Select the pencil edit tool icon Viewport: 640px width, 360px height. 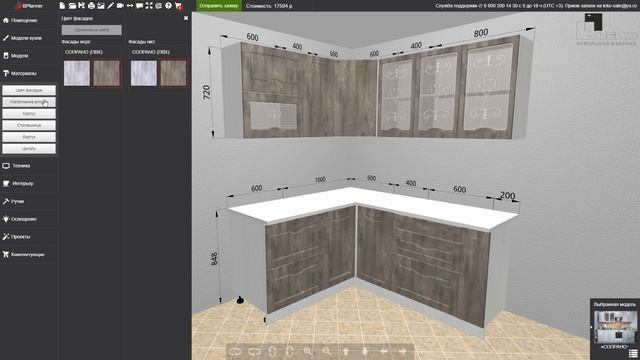[110, 6]
